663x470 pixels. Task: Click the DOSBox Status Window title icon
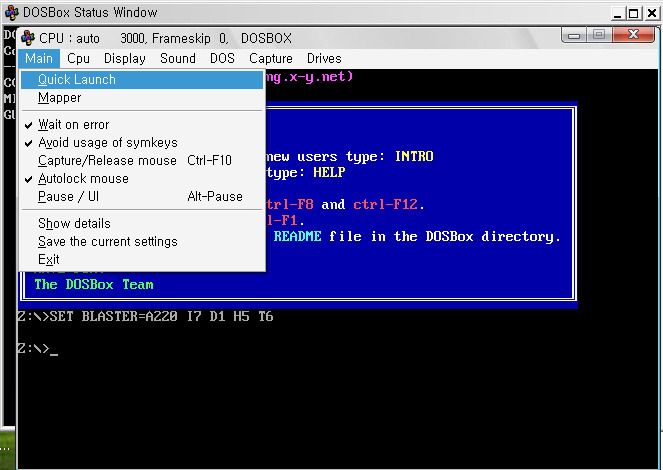12,12
